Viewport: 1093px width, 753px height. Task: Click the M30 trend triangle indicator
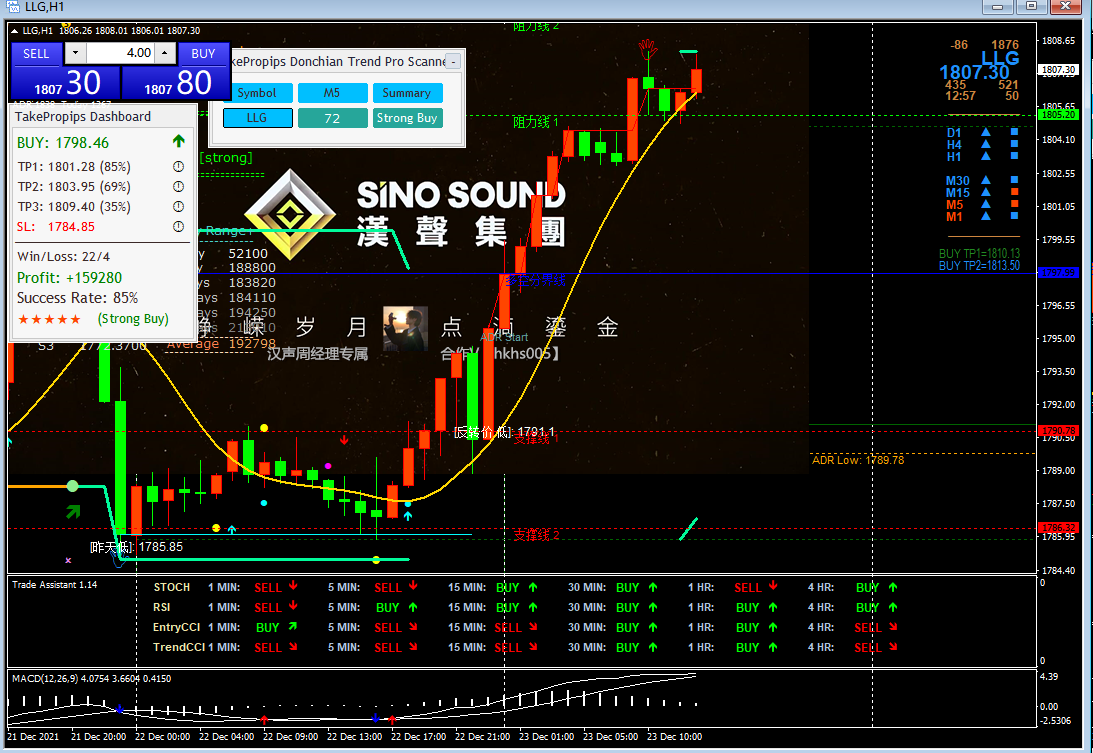pyautogui.click(x=986, y=180)
